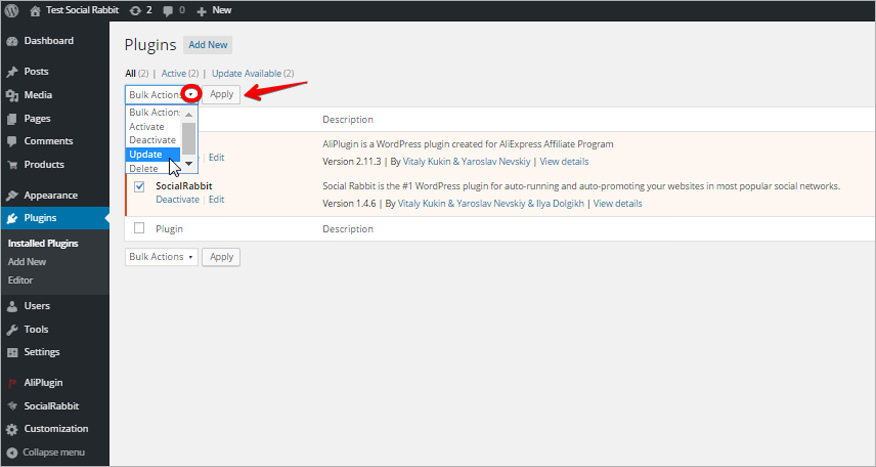The height and width of the screenshot is (467, 876).
Task: Click the AliPlugin red icon
Action: click(x=12, y=383)
